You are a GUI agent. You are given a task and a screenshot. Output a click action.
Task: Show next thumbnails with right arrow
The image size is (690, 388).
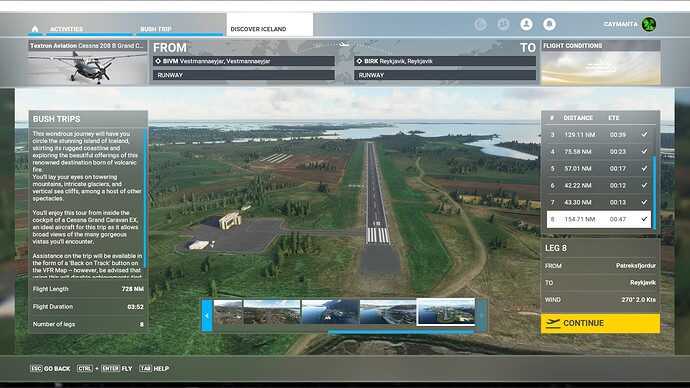point(481,315)
